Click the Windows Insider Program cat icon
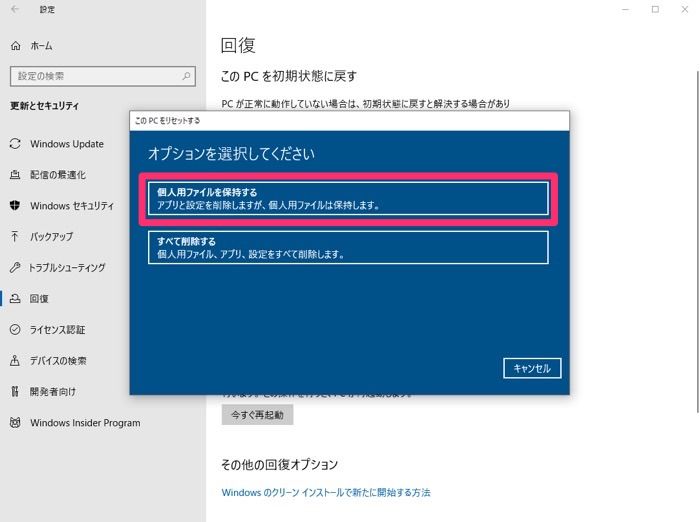The image size is (700, 522). 15,422
